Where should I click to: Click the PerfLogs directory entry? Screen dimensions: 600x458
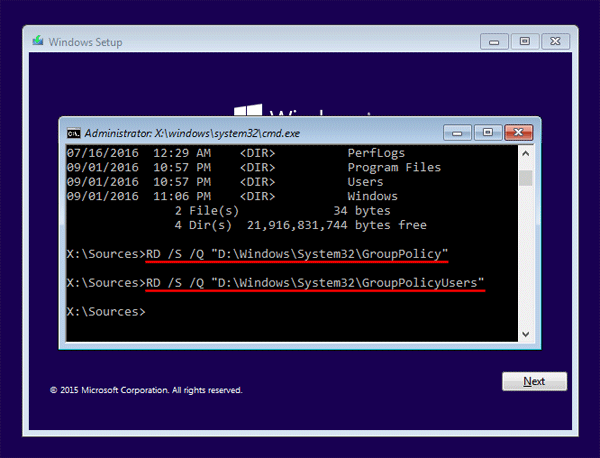tap(376, 153)
